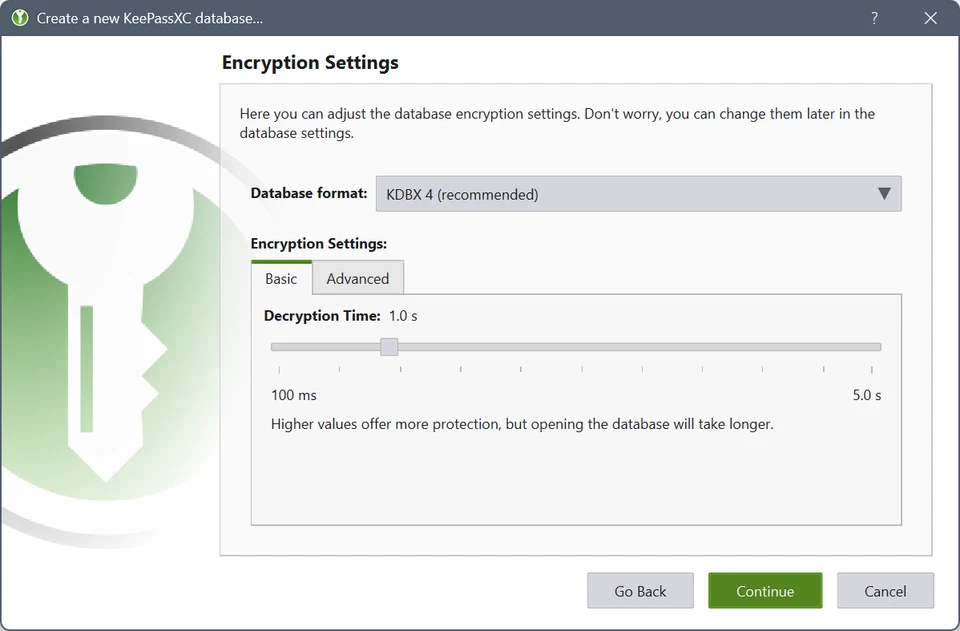960x631 pixels.
Task: Click the Decryption Time 1.0 s value label
Action: 403,315
